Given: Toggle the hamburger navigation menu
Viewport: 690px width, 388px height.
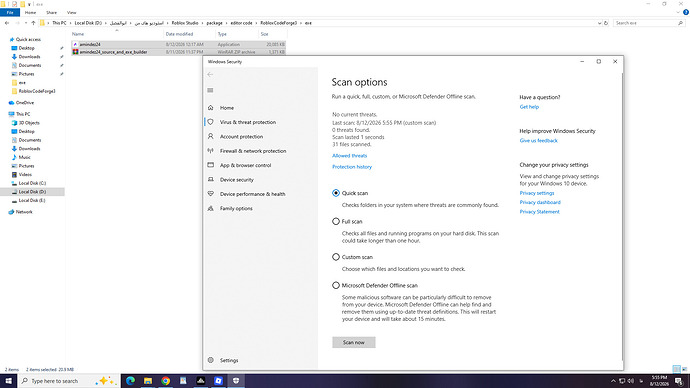Looking at the screenshot, I should 210,90.
